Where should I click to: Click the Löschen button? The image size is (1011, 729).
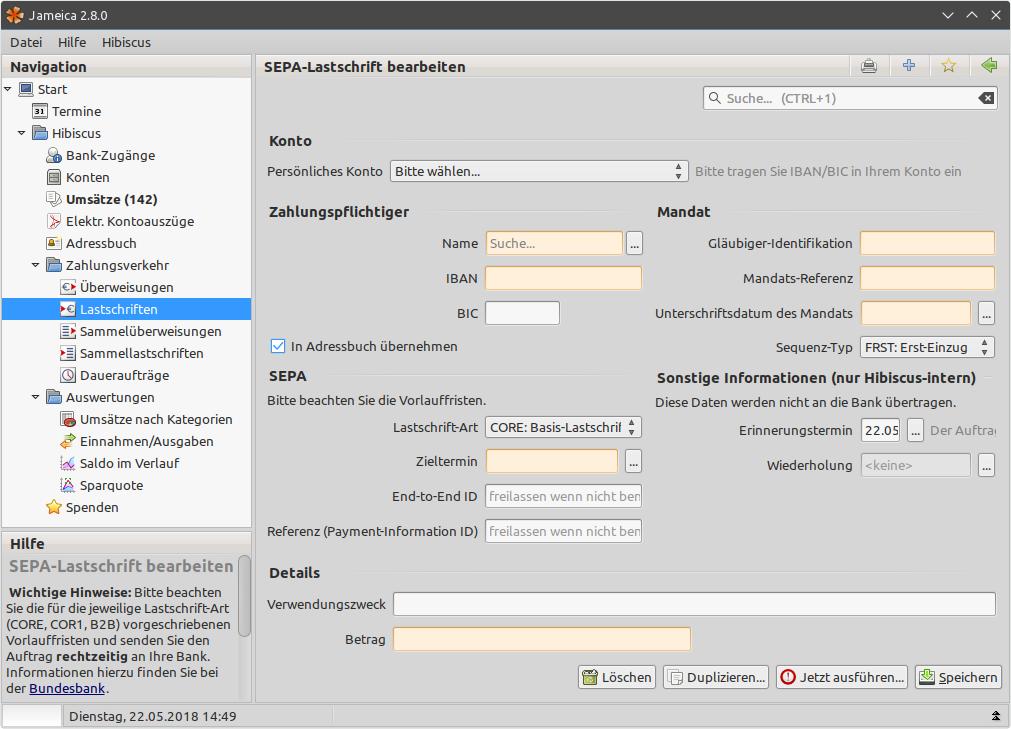[x=617, y=677]
